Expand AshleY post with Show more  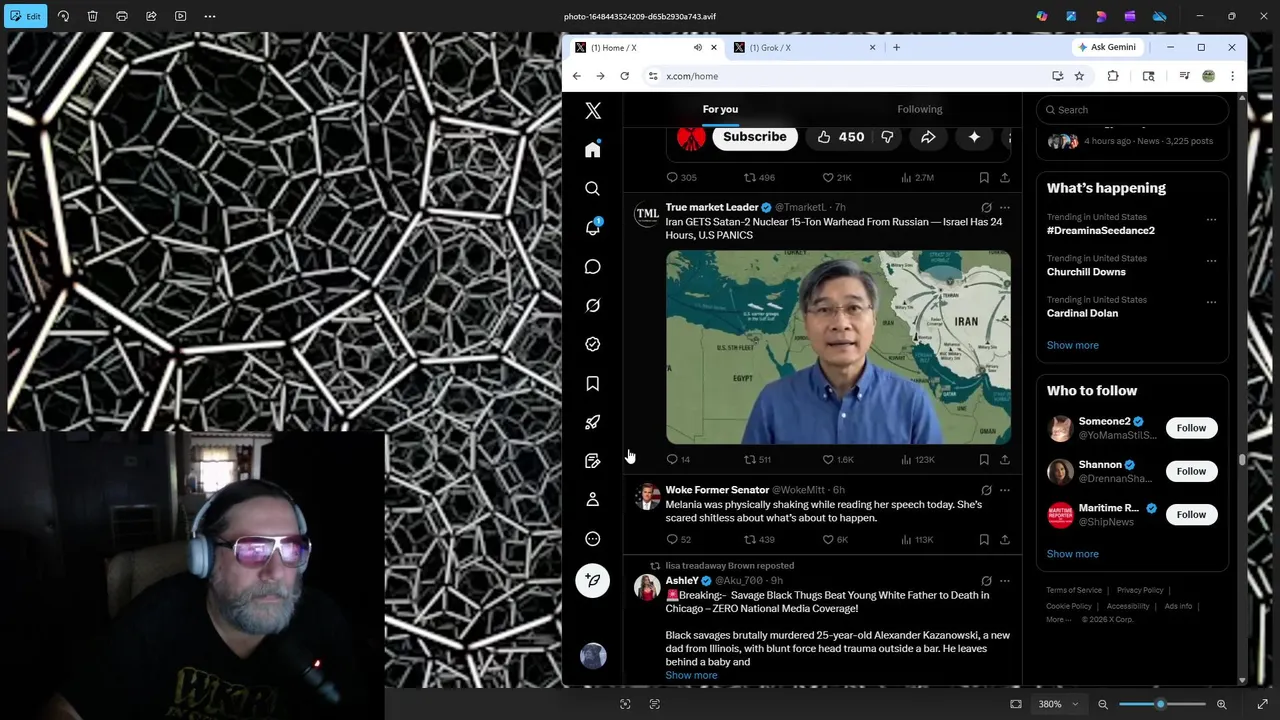(691, 675)
